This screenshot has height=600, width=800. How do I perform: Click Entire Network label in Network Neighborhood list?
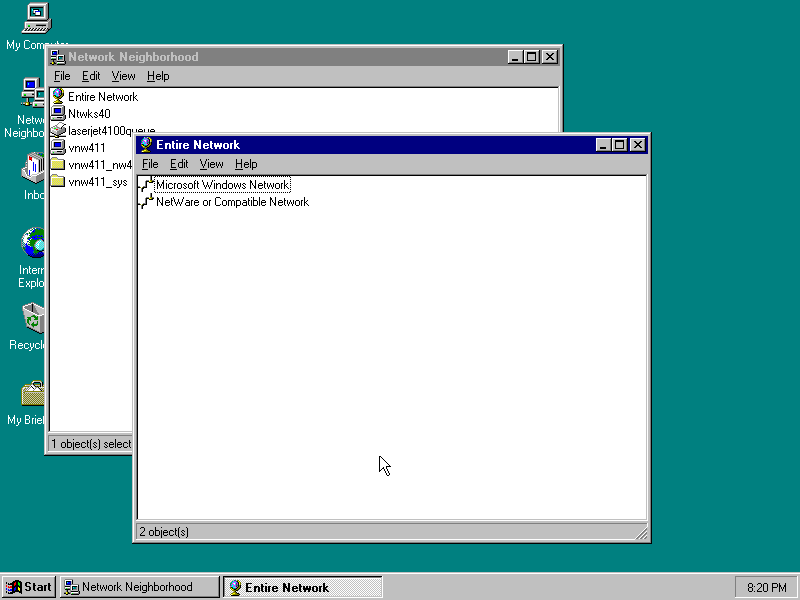coord(103,97)
